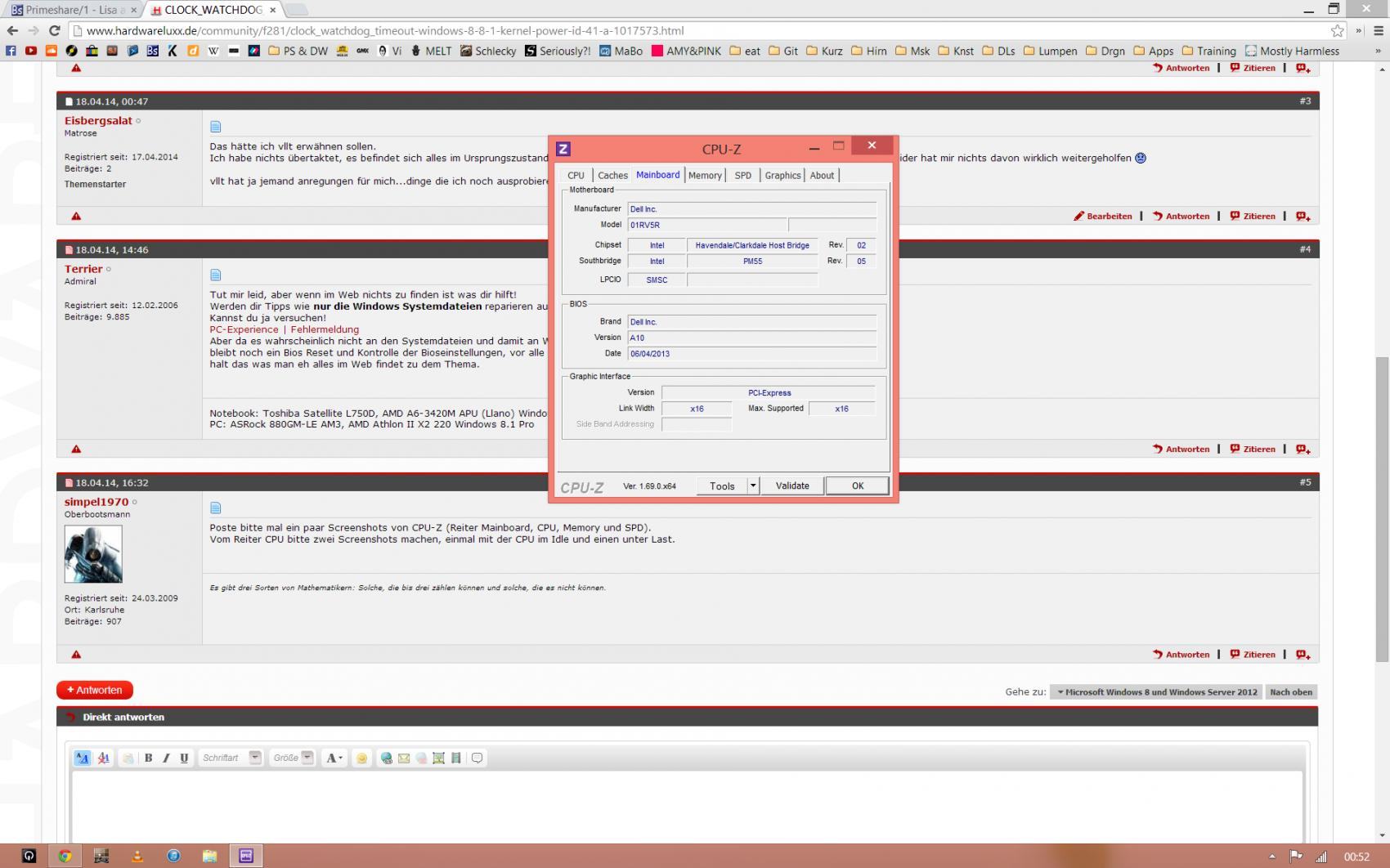Open the PC-Experience link in post #4

pos(244,329)
